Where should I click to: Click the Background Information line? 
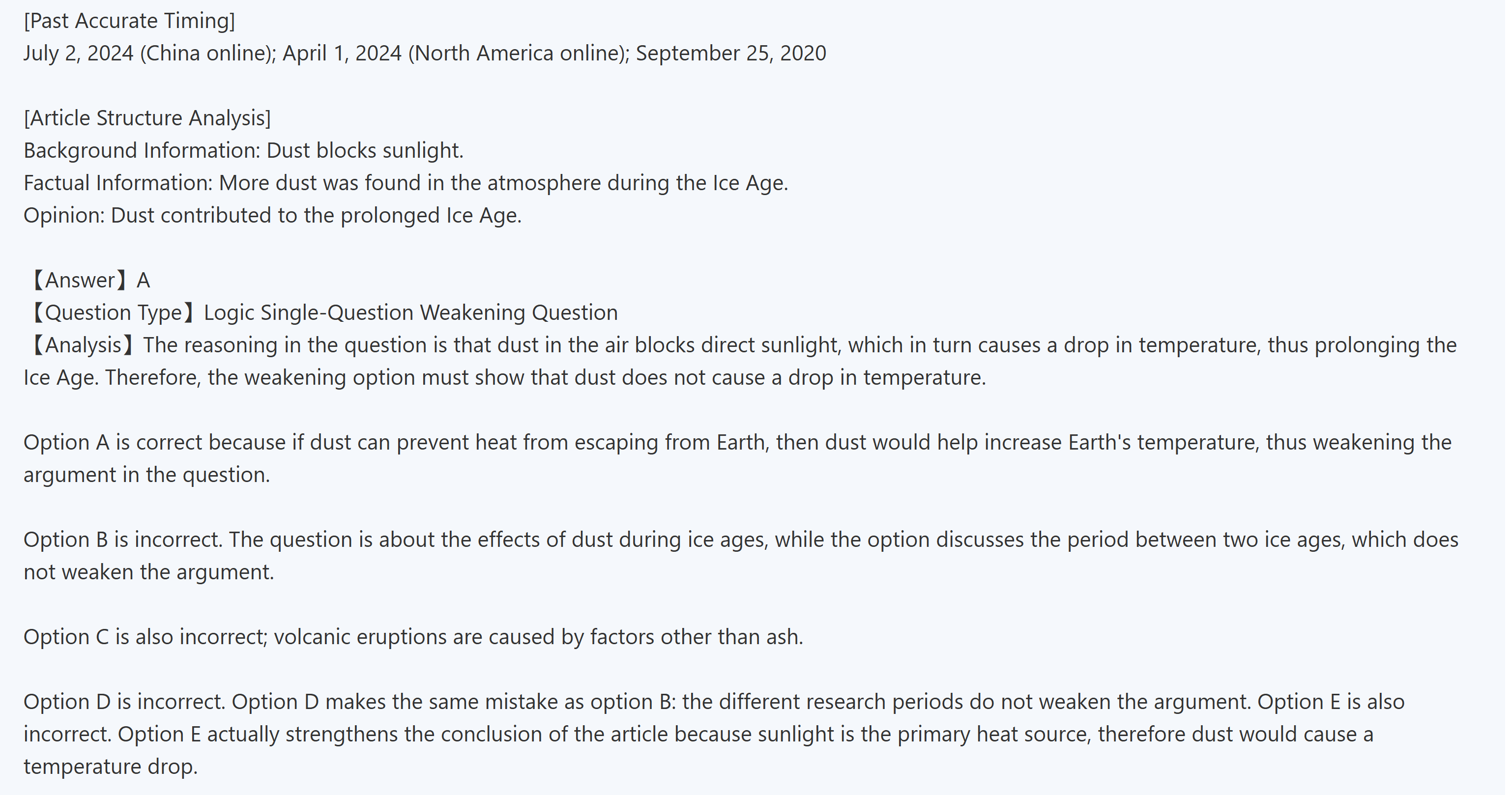[243, 151]
